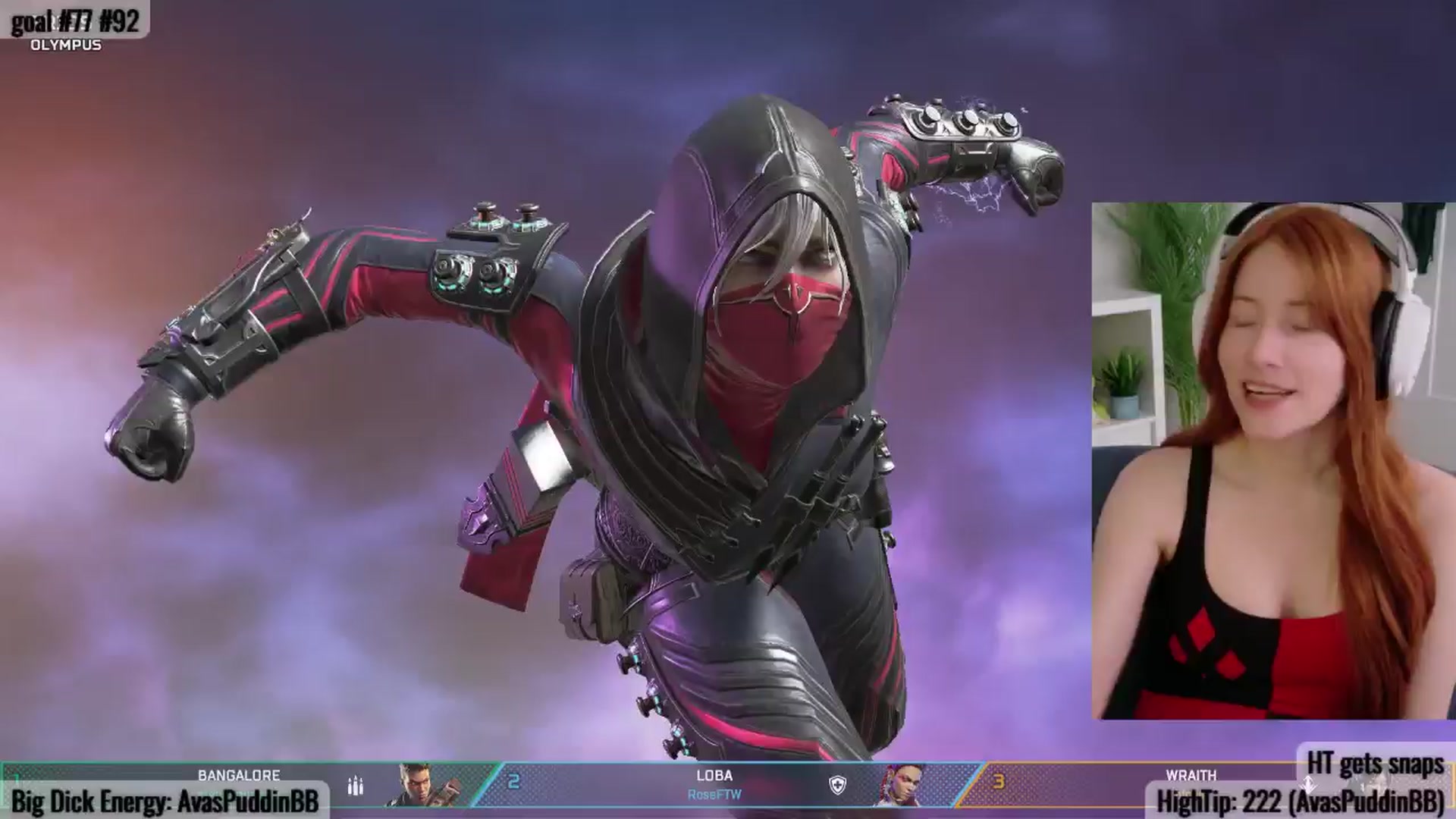The image size is (1456, 819).
Task: Click Bangalore's assault class ammo icon
Action: [x=355, y=786]
